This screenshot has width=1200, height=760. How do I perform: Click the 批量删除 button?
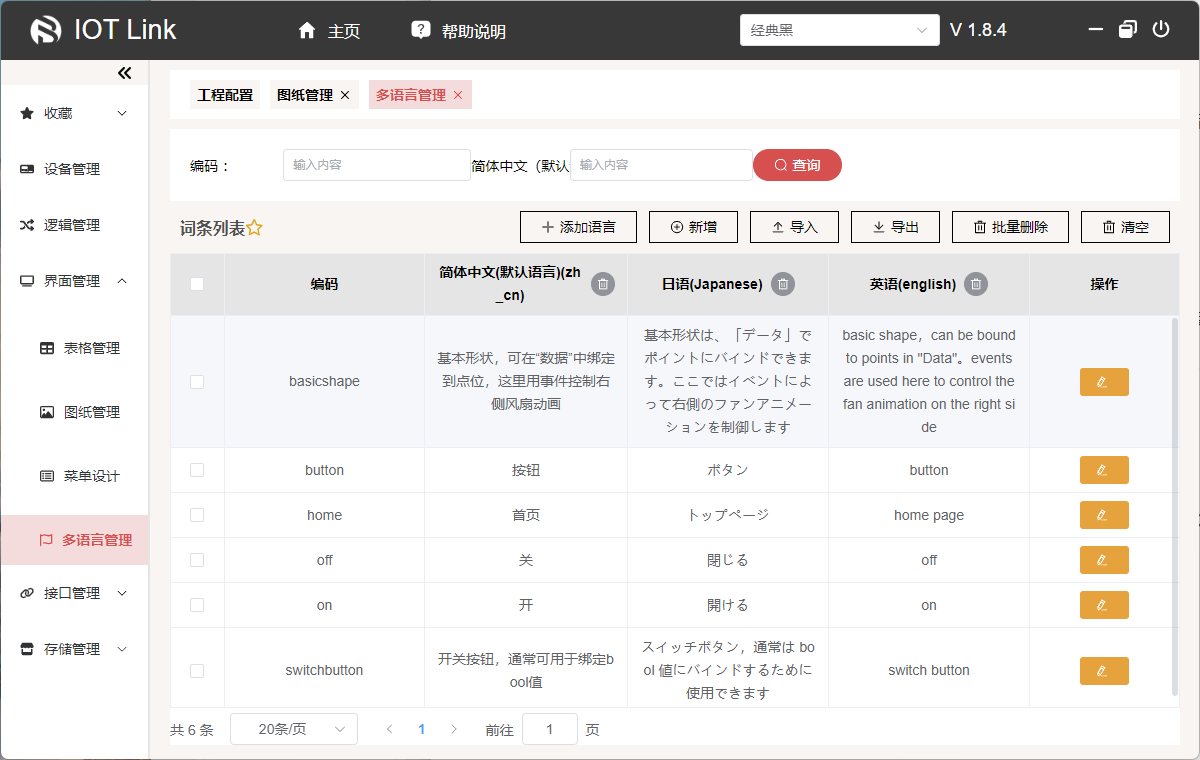tap(1010, 227)
